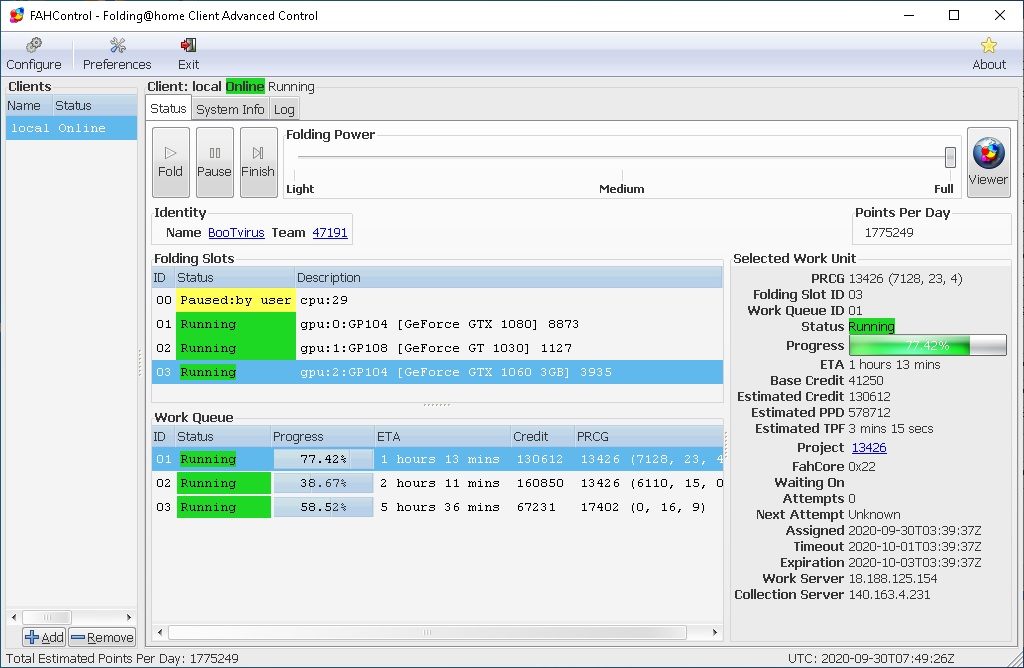
Task: Pause folding with the Pause button
Action: [214, 162]
